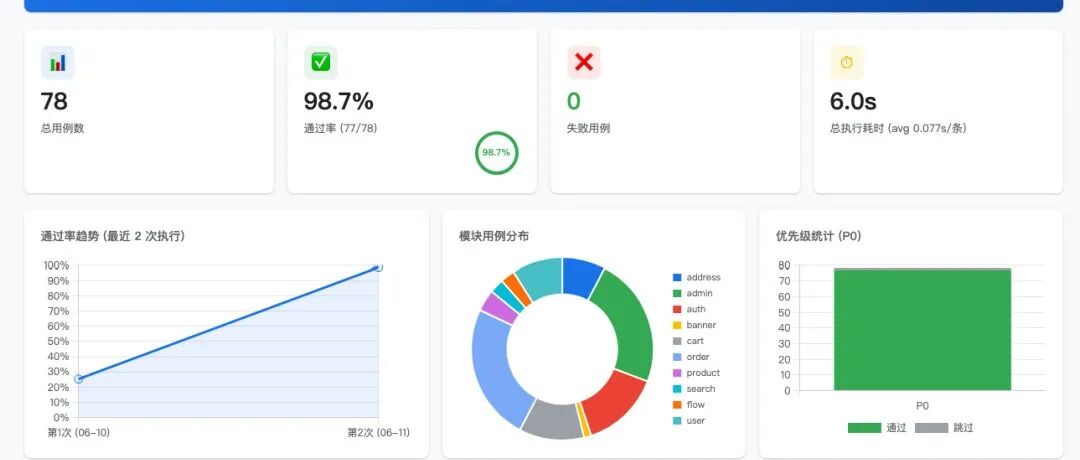Toggle the product legend entry

696,373
